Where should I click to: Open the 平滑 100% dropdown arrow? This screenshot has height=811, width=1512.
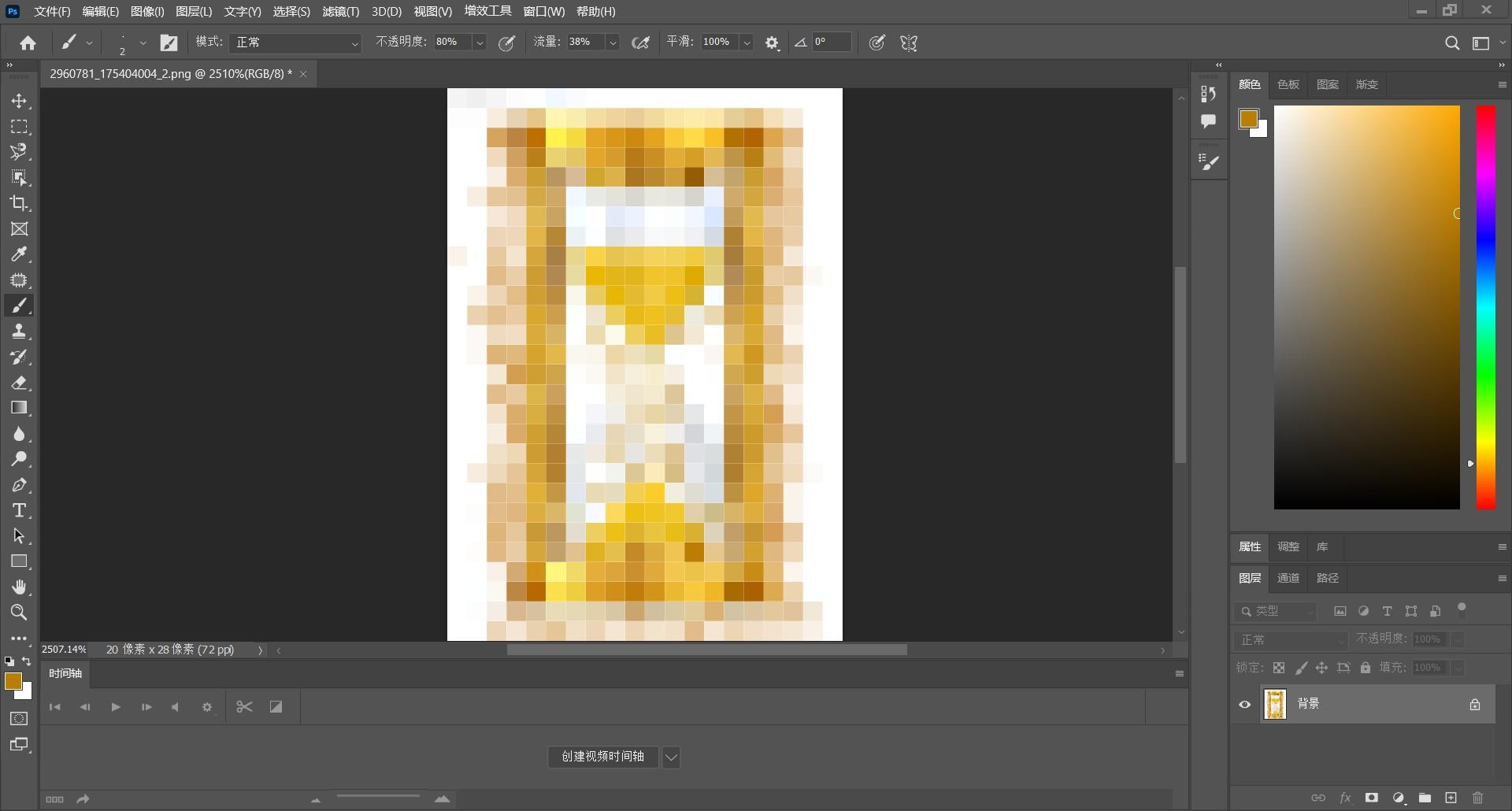747,43
